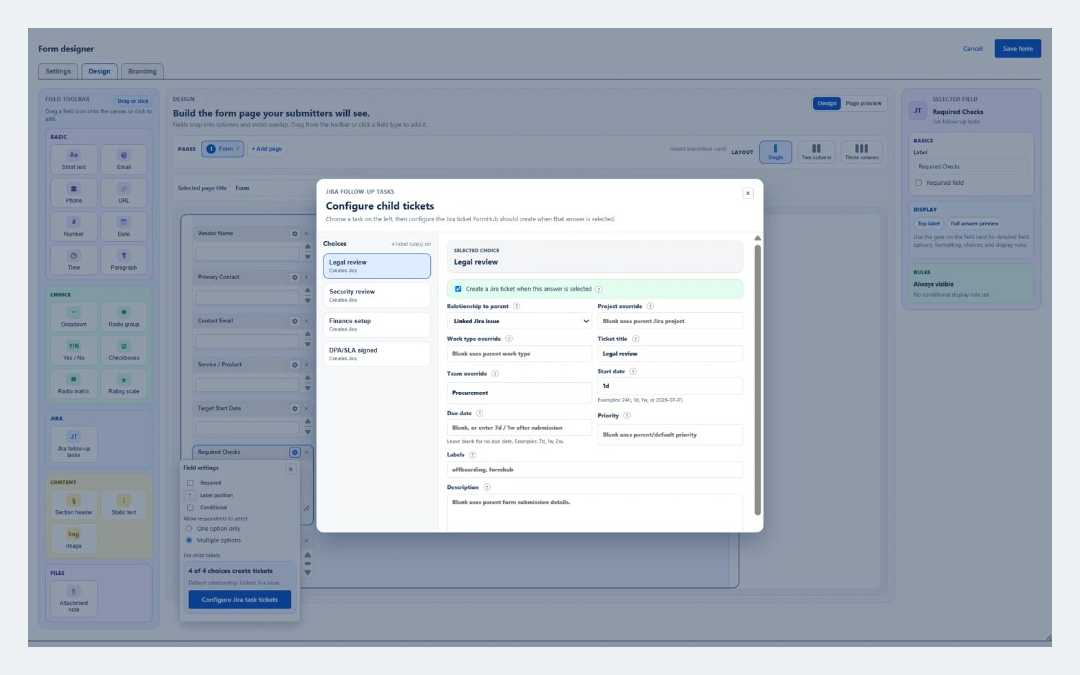Image resolution: width=1080 pixels, height=675 pixels.
Task: Click the Save form button
Action: point(1017,49)
